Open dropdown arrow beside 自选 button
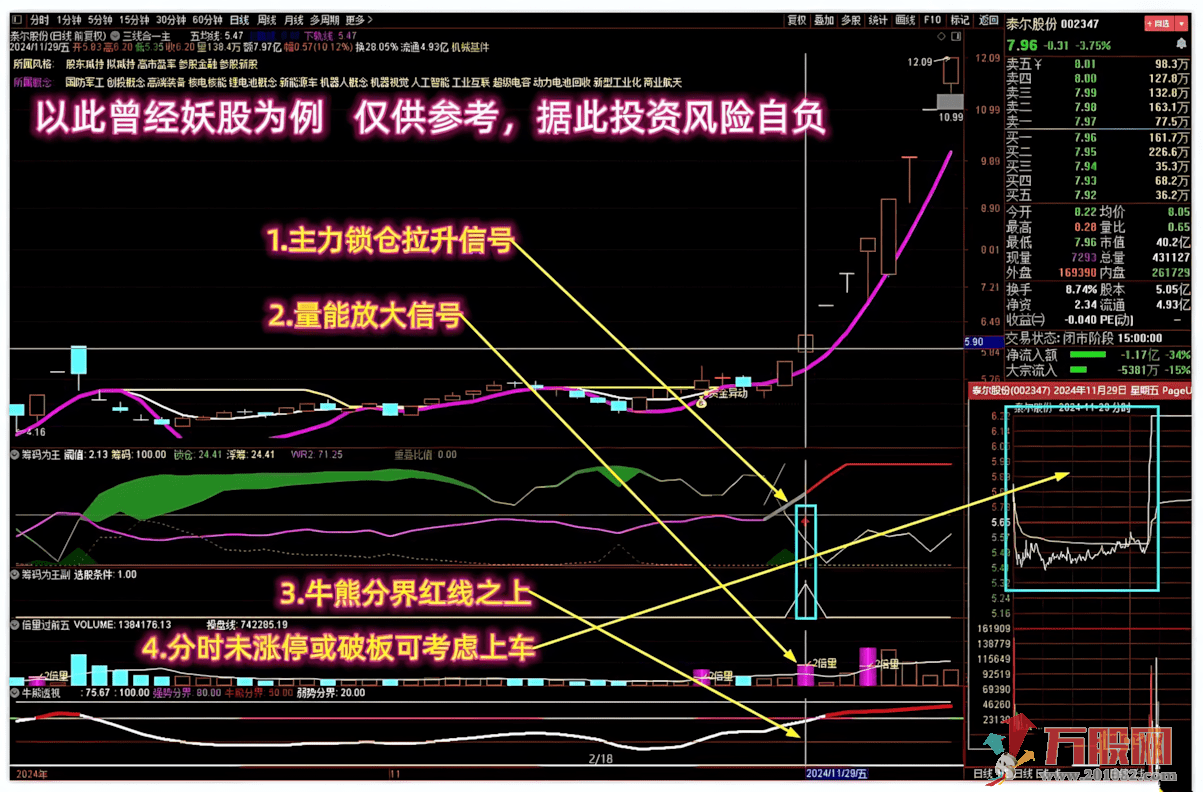 click(x=1182, y=23)
